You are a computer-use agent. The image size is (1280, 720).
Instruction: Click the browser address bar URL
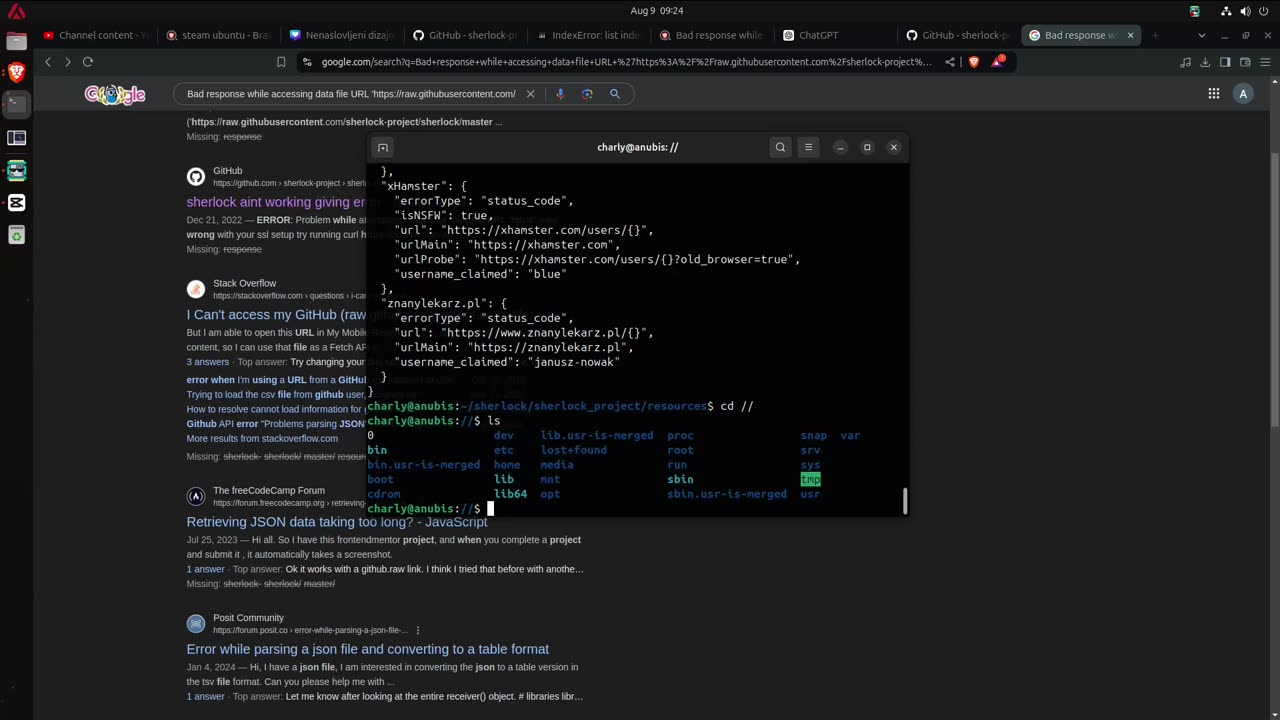(626, 62)
